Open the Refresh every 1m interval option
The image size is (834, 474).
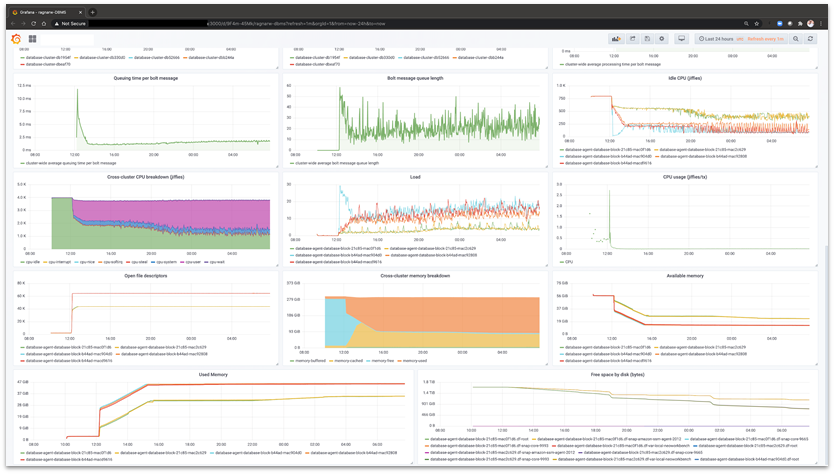coord(765,39)
